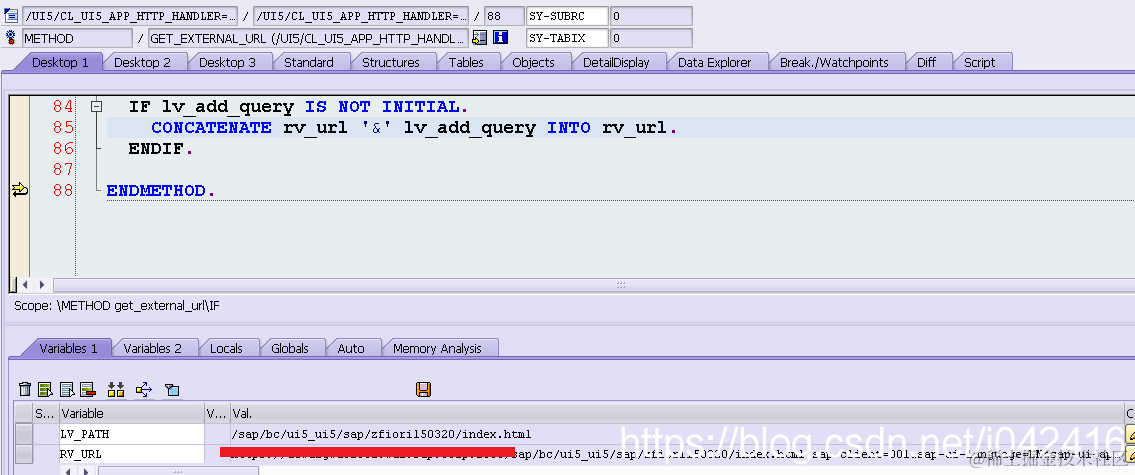Image resolution: width=1135 pixels, height=475 pixels.
Task: Switch to Desktop 1 tab
Action: point(60,62)
